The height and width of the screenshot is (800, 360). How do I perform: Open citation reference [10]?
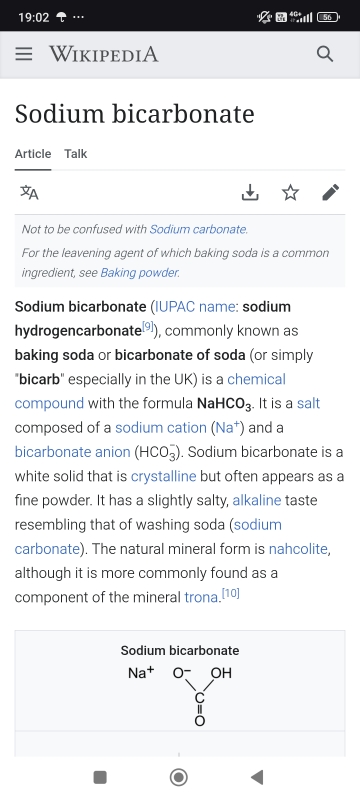[230, 594]
